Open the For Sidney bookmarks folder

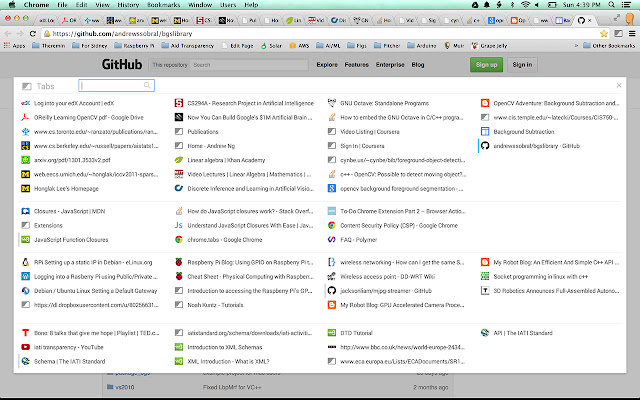[90, 46]
